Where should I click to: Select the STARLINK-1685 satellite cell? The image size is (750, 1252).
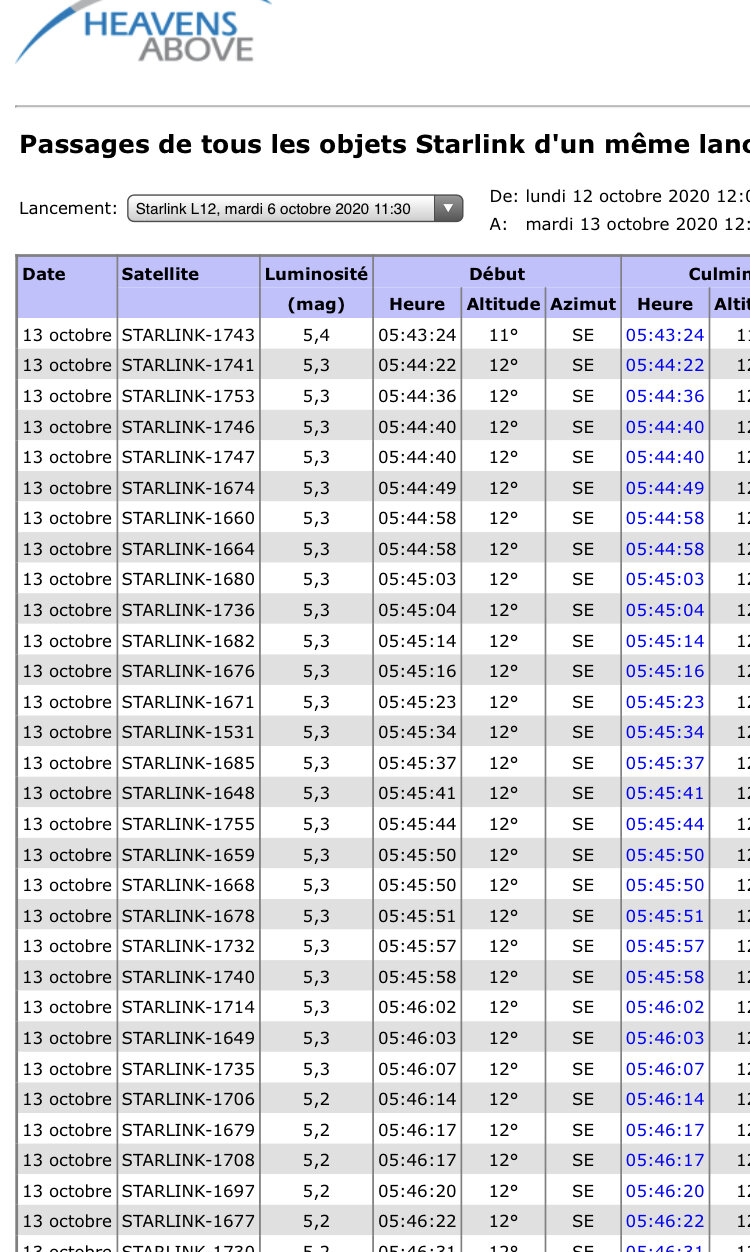click(x=188, y=763)
